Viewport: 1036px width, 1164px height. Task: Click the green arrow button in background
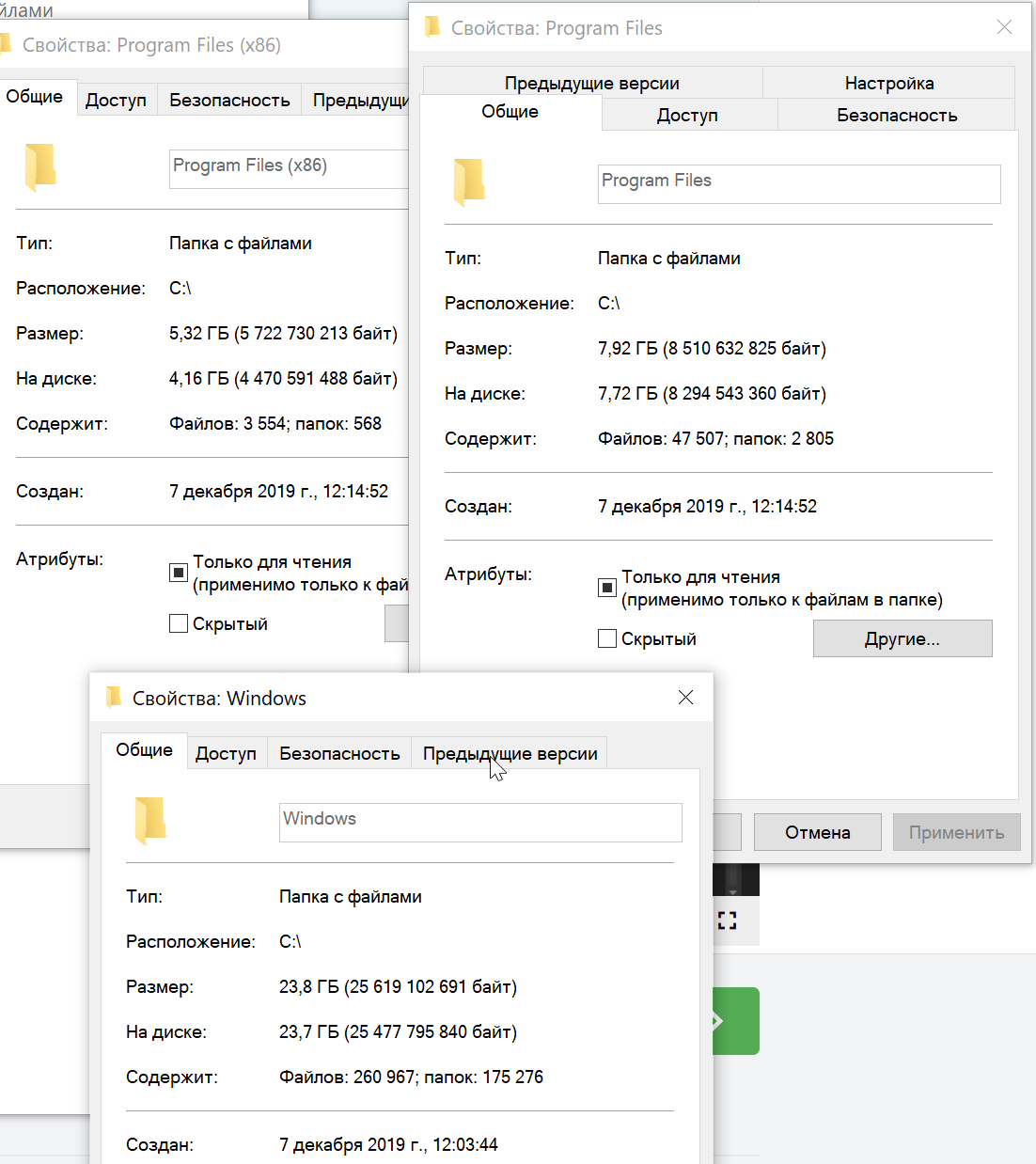click(736, 1021)
